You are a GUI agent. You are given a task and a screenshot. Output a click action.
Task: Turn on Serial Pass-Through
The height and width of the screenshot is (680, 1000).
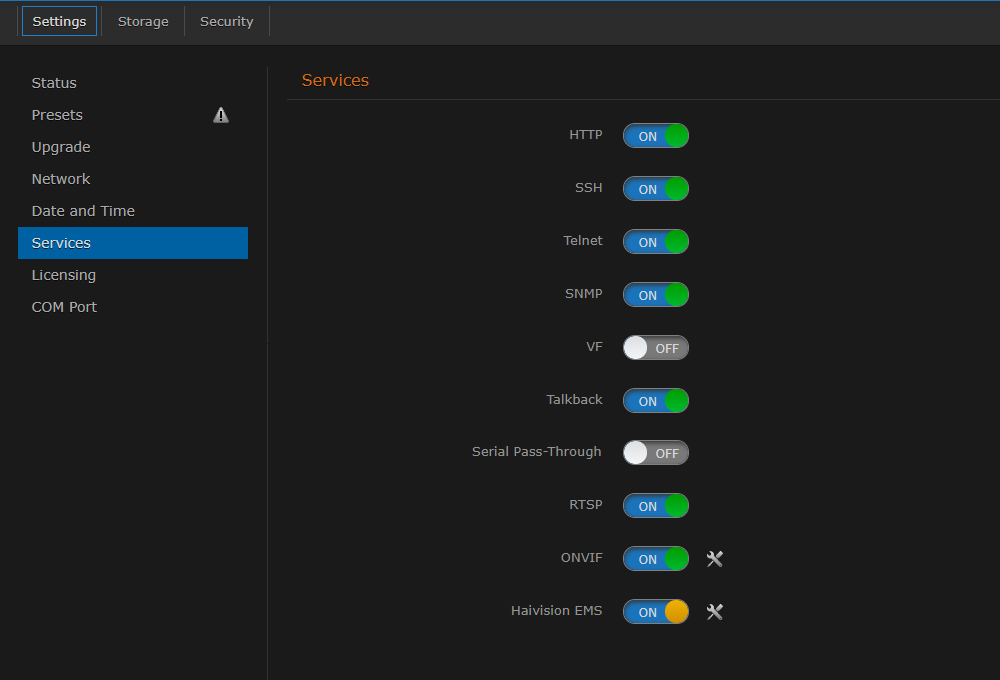pyautogui.click(x=655, y=452)
